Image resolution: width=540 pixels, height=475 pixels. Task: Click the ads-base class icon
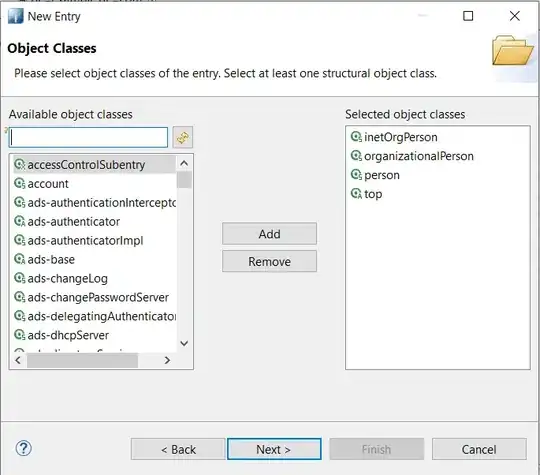(x=20, y=259)
